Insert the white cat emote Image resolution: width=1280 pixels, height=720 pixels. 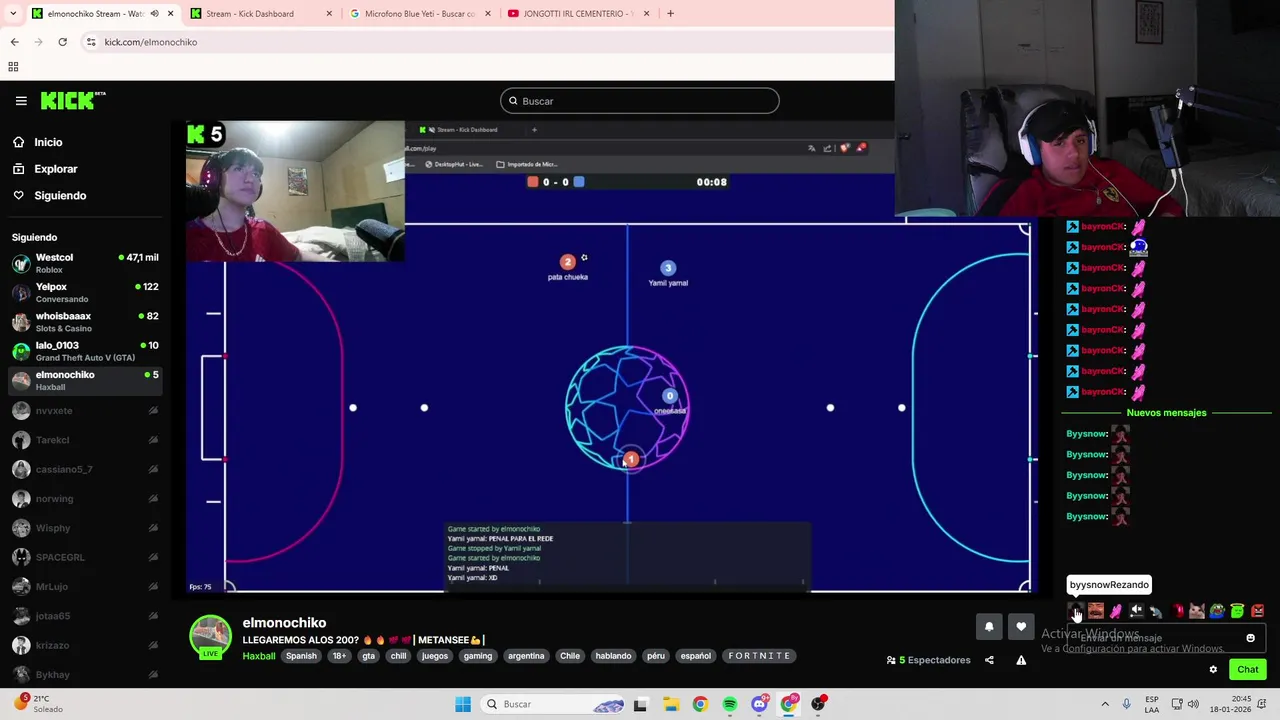tap(1197, 610)
